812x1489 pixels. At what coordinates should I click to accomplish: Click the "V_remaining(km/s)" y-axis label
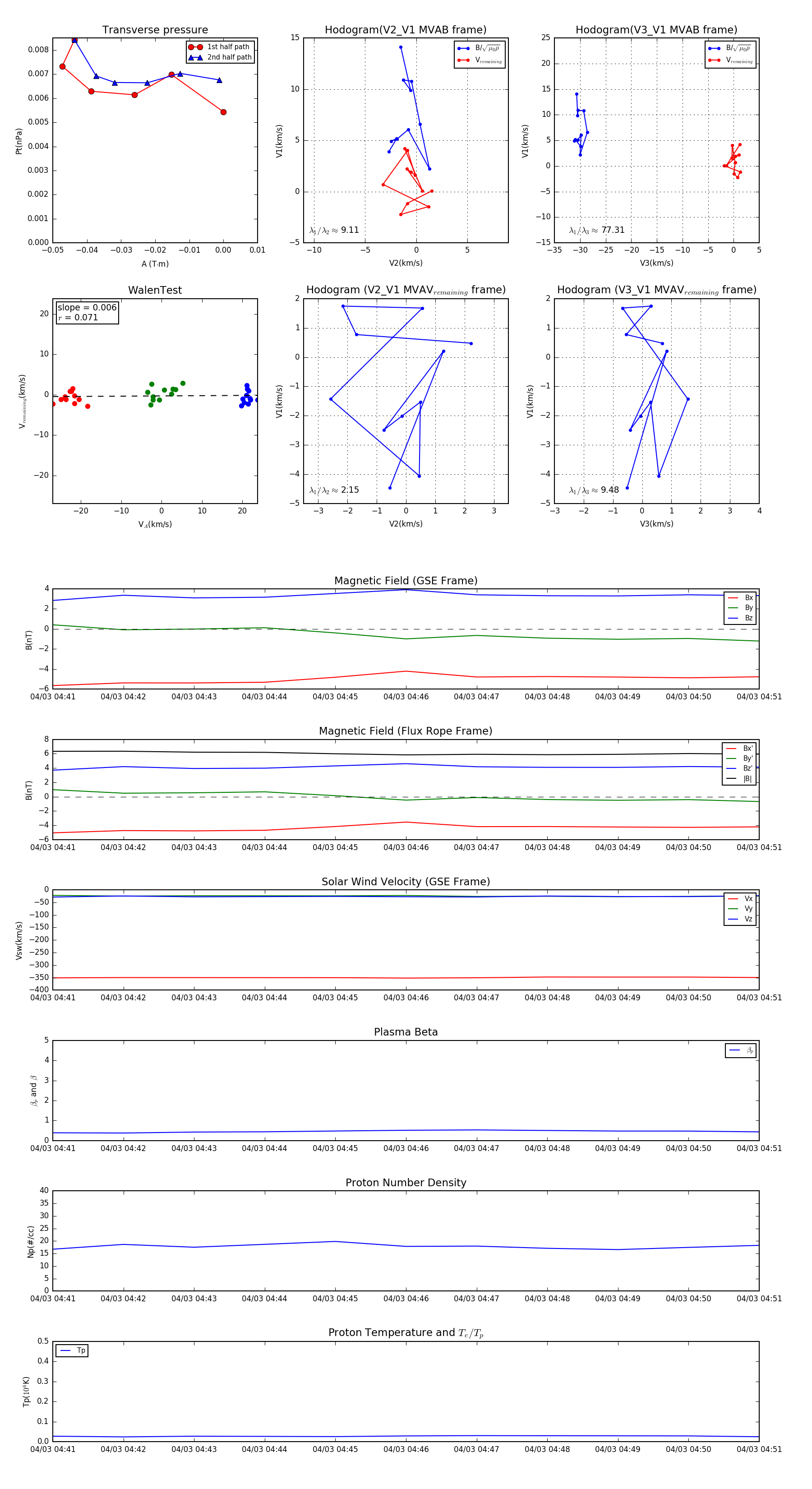pyautogui.click(x=22, y=401)
